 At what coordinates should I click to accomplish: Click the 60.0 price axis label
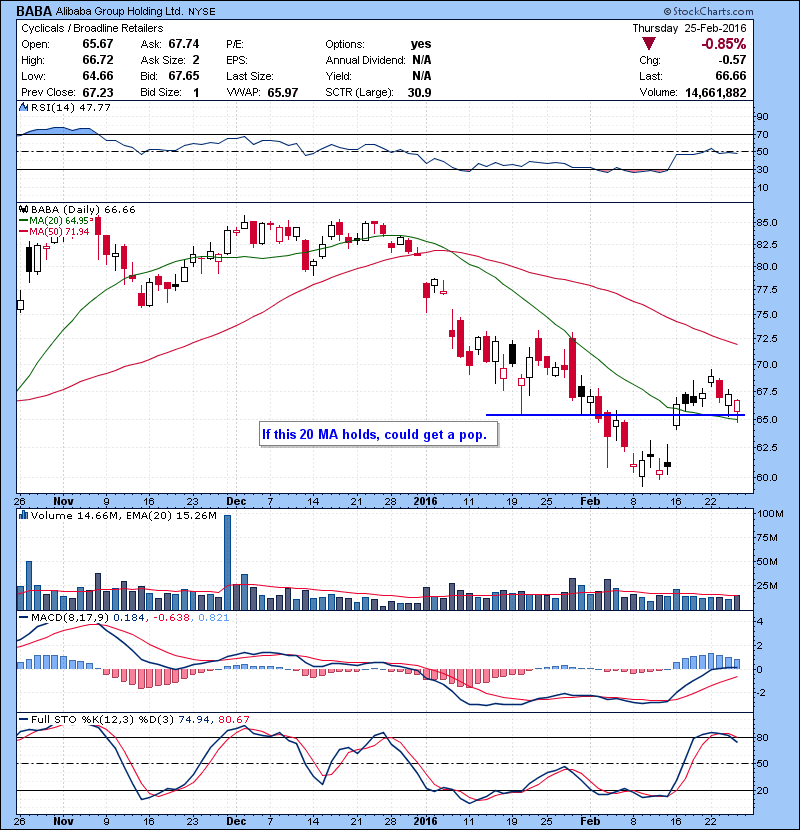767,477
